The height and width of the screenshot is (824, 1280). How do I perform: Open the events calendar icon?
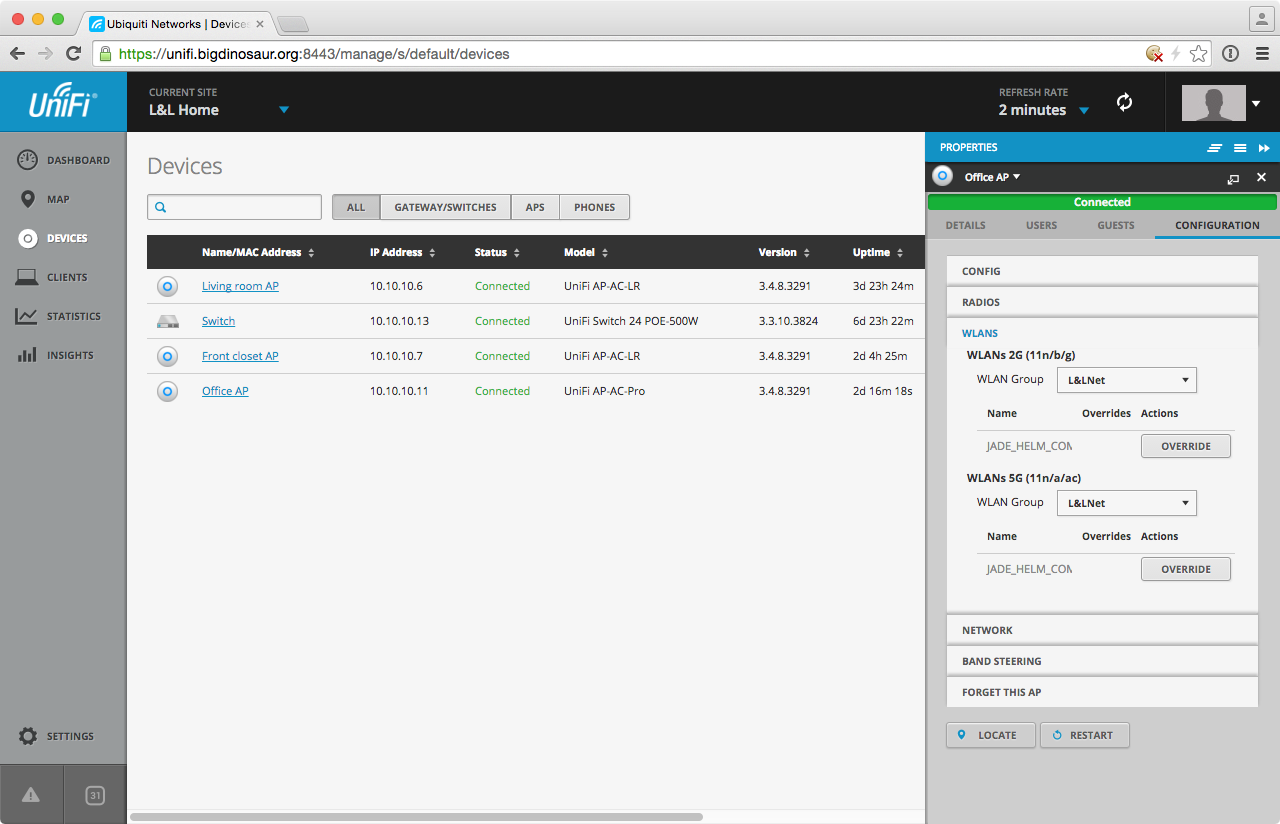point(95,795)
